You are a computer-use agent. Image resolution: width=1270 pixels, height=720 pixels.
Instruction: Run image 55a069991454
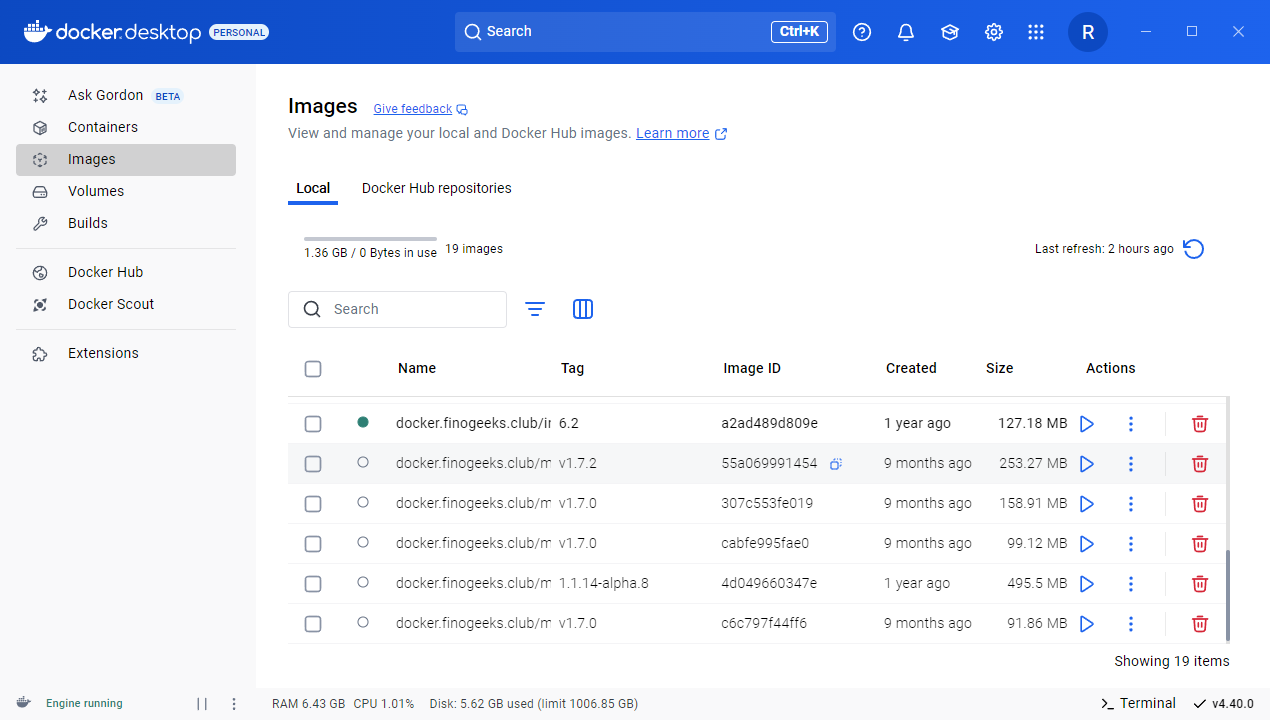pyautogui.click(x=1087, y=464)
